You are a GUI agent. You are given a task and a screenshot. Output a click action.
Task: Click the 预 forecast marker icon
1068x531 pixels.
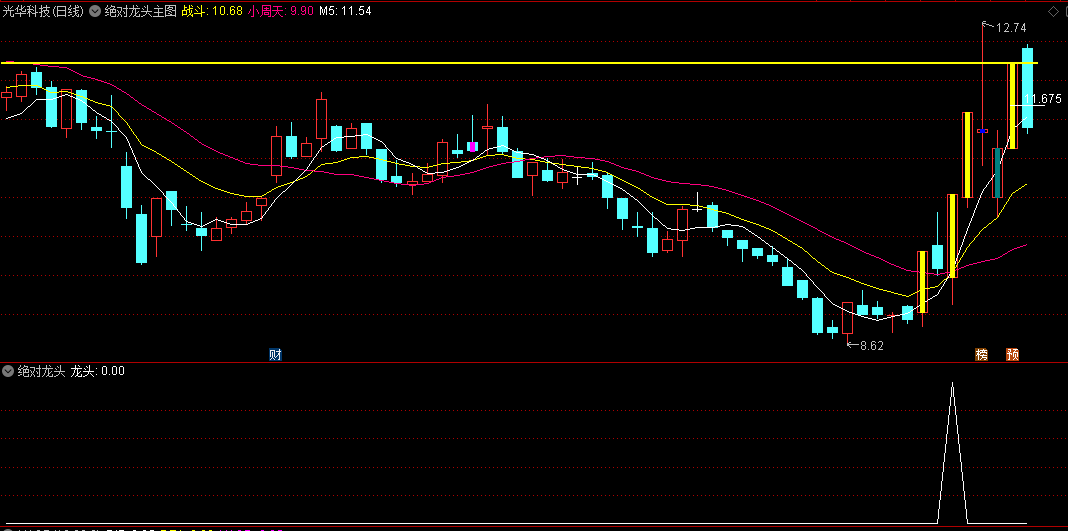pyautogui.click(x=1013, y=354)
